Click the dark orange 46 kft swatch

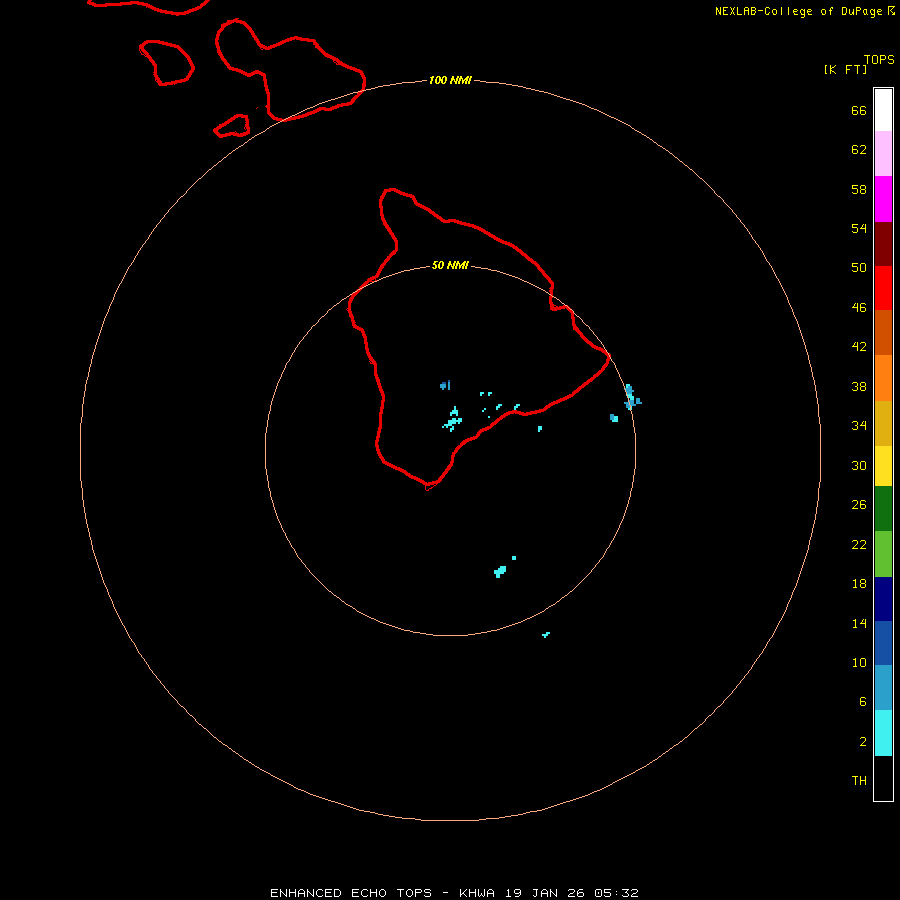pos(883,332)
